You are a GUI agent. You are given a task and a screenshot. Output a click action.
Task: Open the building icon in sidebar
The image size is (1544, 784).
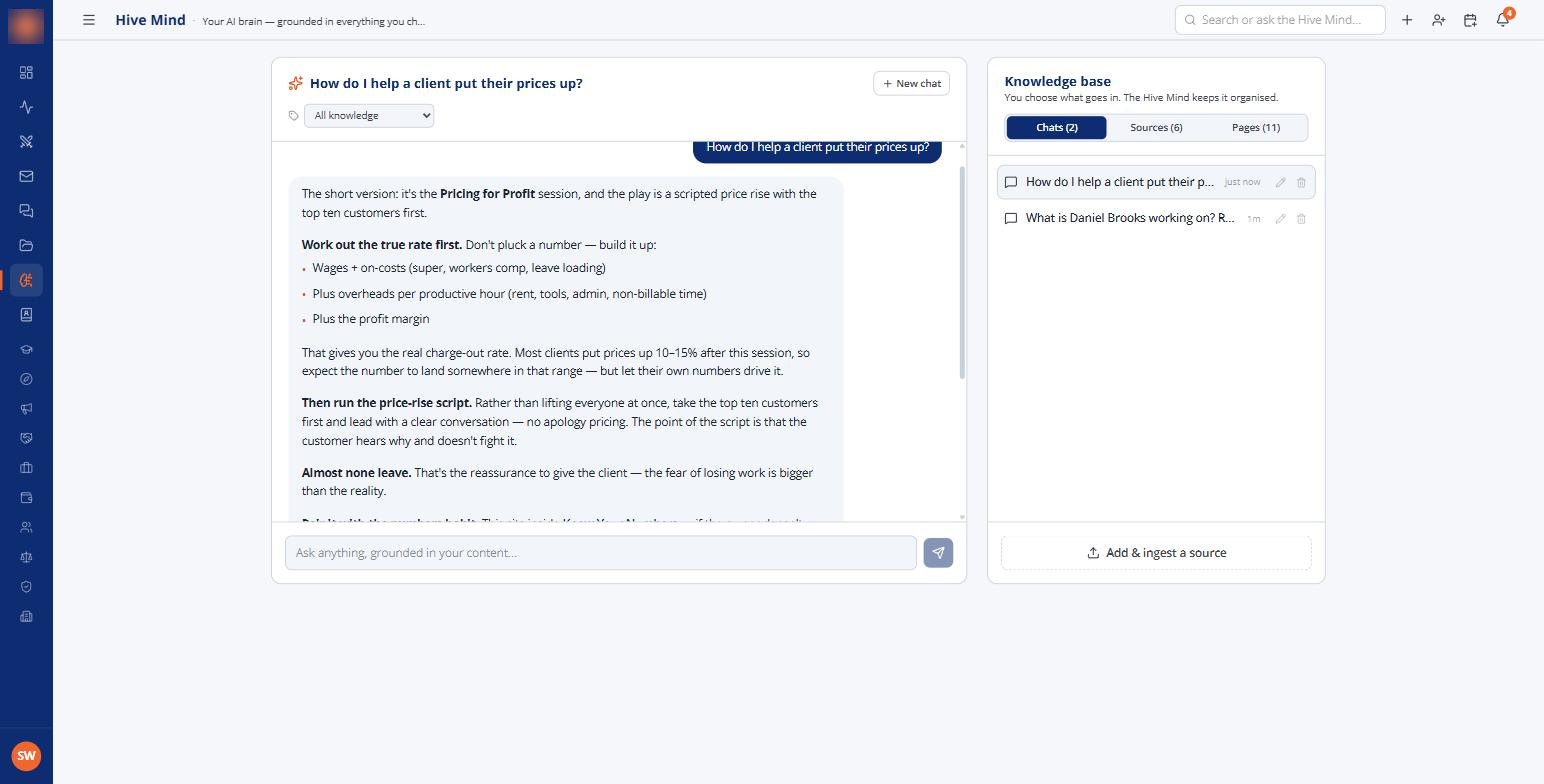click(x=26, y=616)
